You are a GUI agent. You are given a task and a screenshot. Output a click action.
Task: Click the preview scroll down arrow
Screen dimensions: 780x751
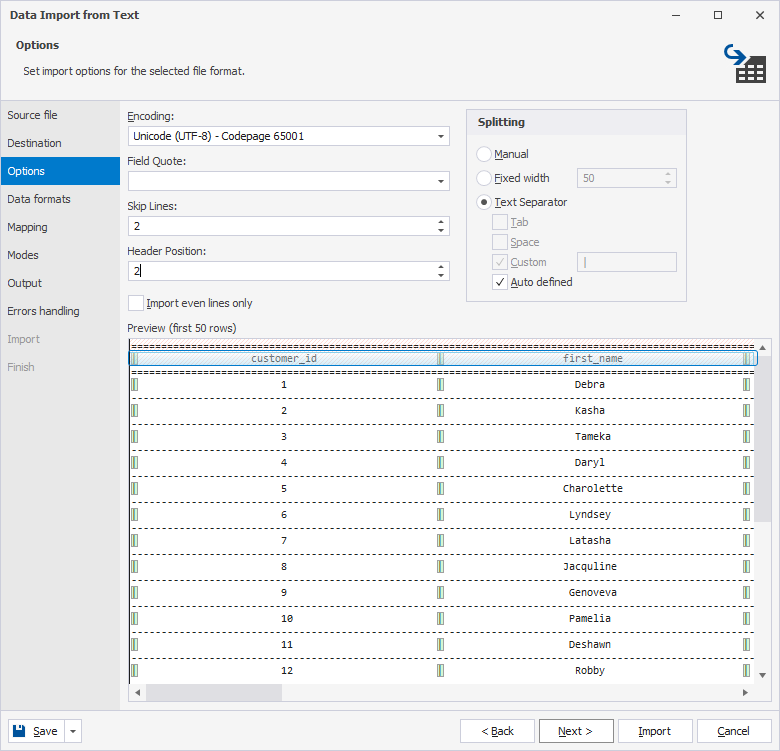[x=762, y=675]
